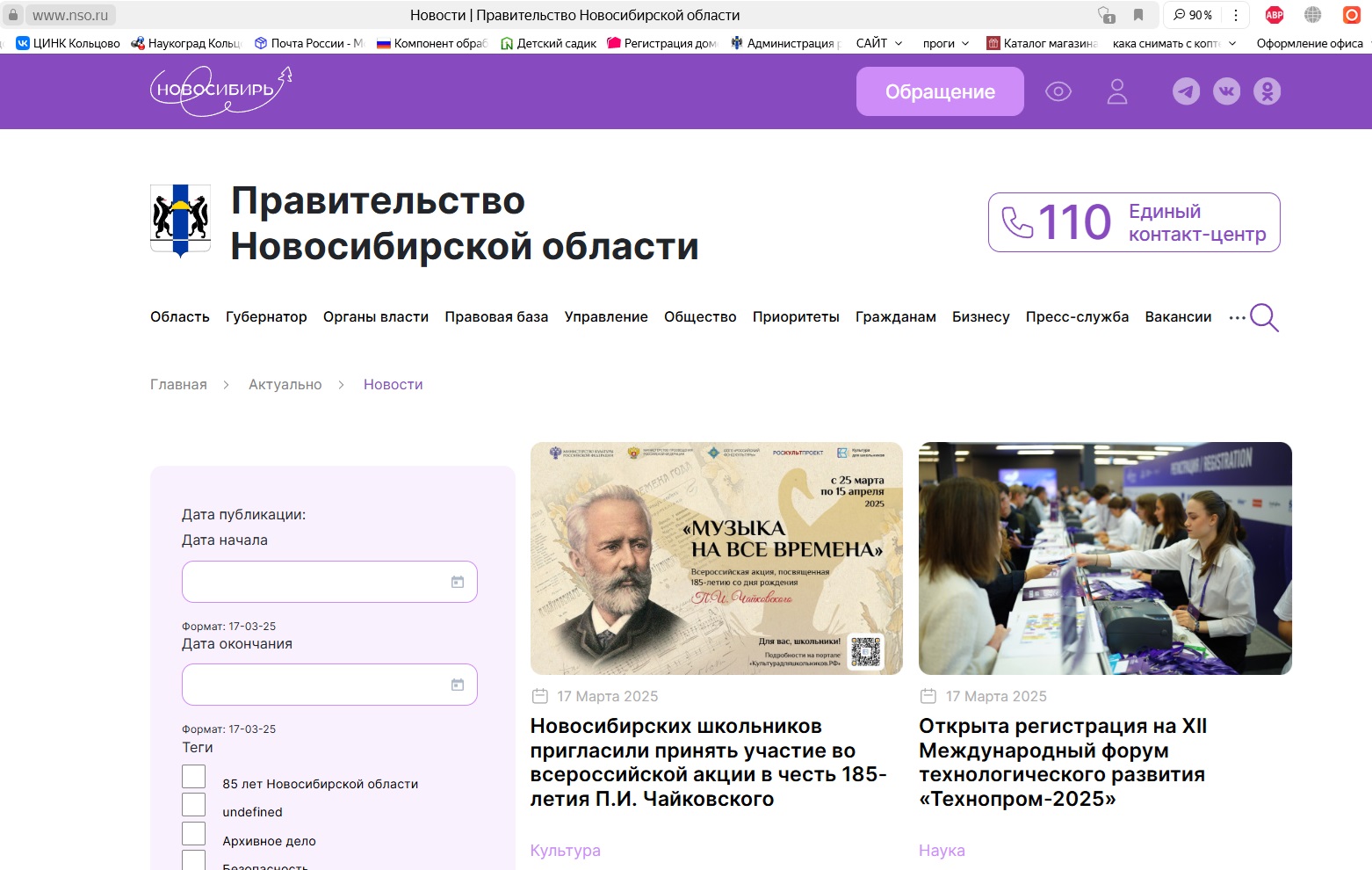
Task: Open the Telegram social link icon
Action: (1186, 91)
